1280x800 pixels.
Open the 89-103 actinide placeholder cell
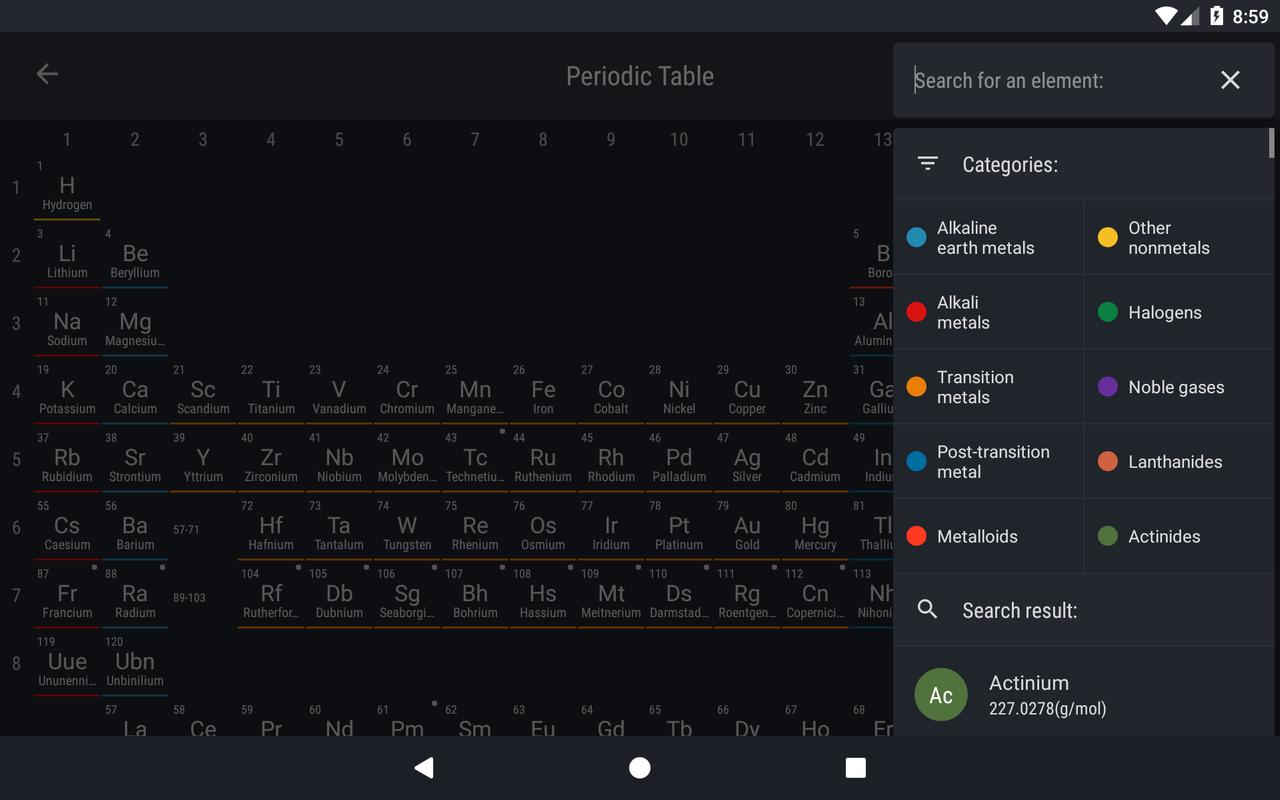[203, 598]
